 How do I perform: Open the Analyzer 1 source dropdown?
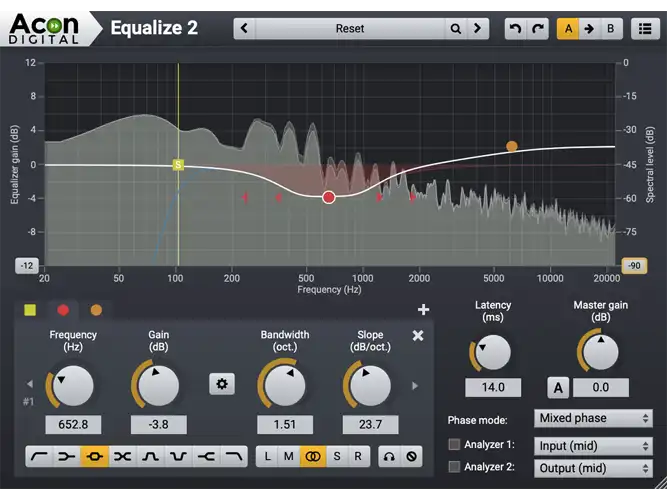[x=593, y=446]
